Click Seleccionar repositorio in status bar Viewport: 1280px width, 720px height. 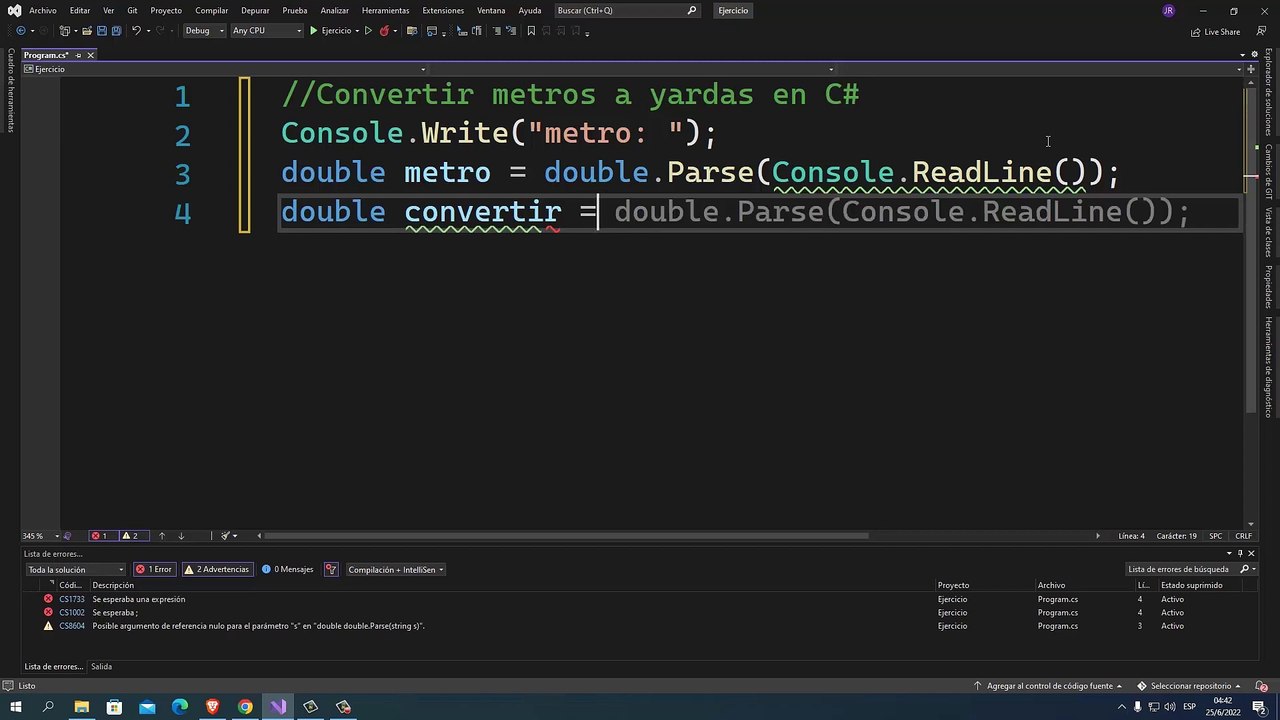point(1190,686)
